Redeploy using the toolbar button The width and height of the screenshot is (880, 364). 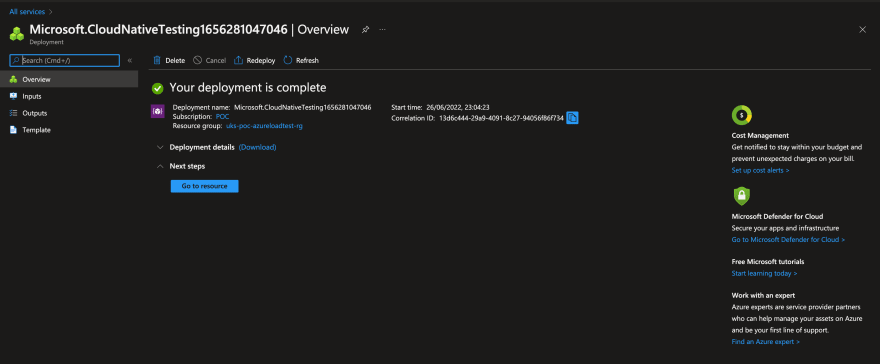[x=254, y=61]
